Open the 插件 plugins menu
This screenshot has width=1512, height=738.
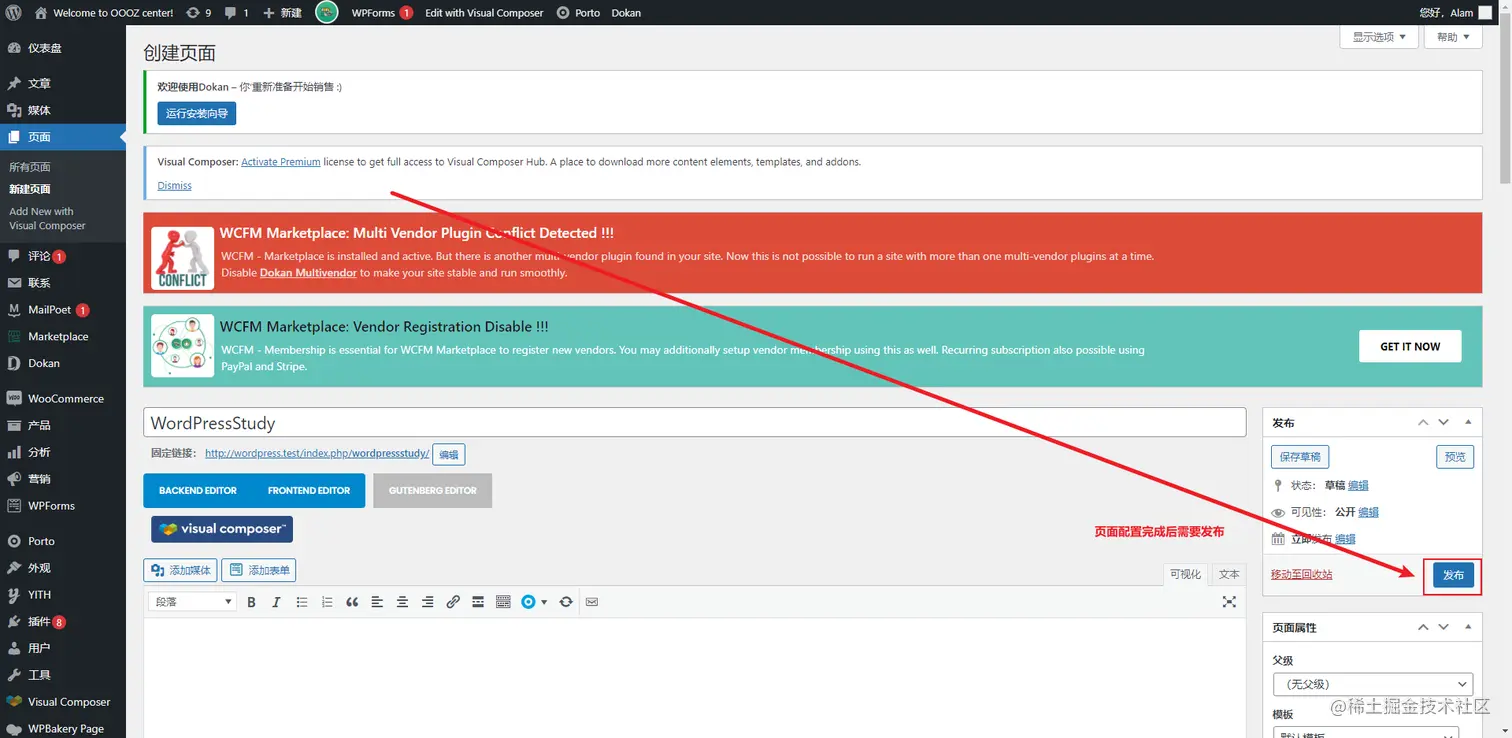[x=63, y=621]
